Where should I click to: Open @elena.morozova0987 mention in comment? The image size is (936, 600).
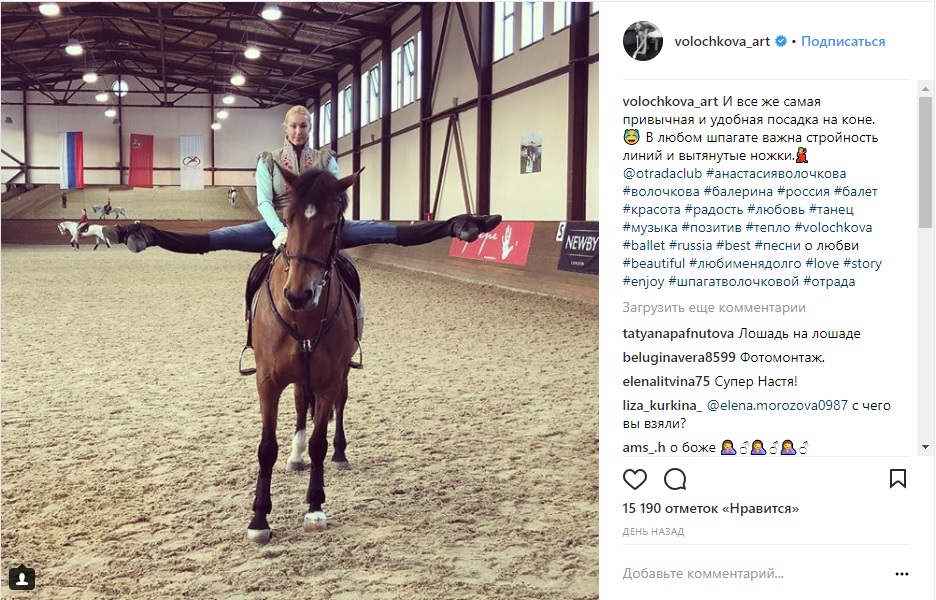point(777,405)
